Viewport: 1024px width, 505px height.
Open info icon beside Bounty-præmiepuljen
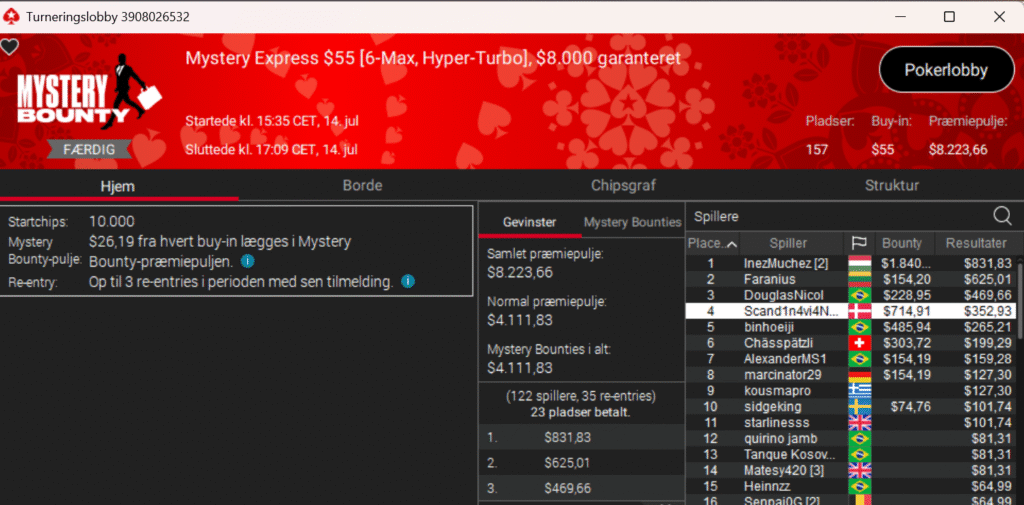tap(247, 261)
